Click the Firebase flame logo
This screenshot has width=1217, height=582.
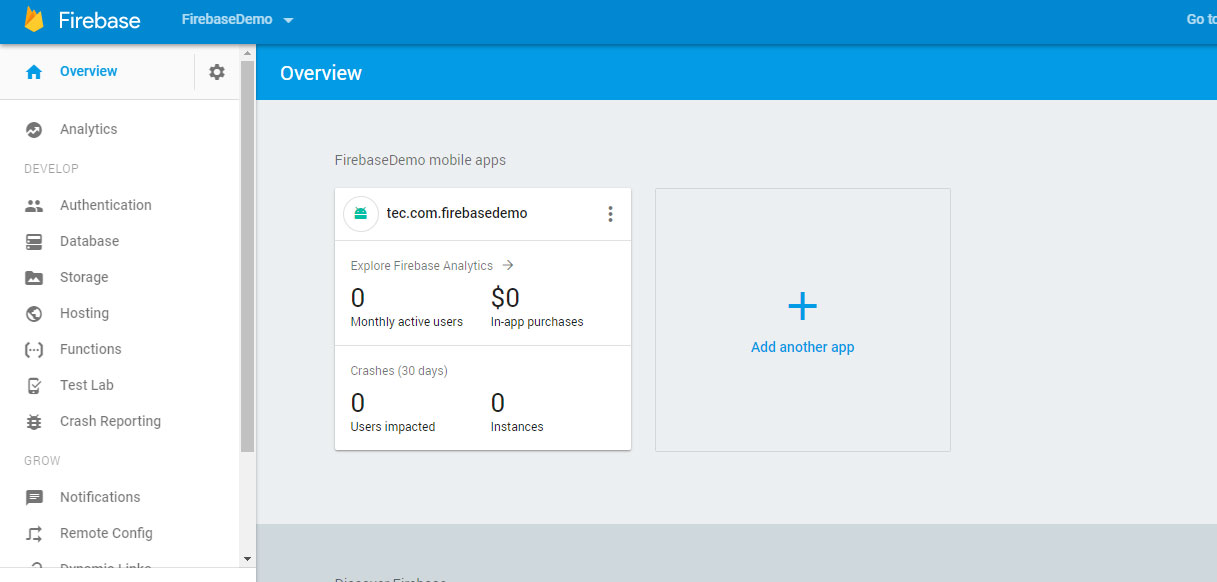(35, 20)
